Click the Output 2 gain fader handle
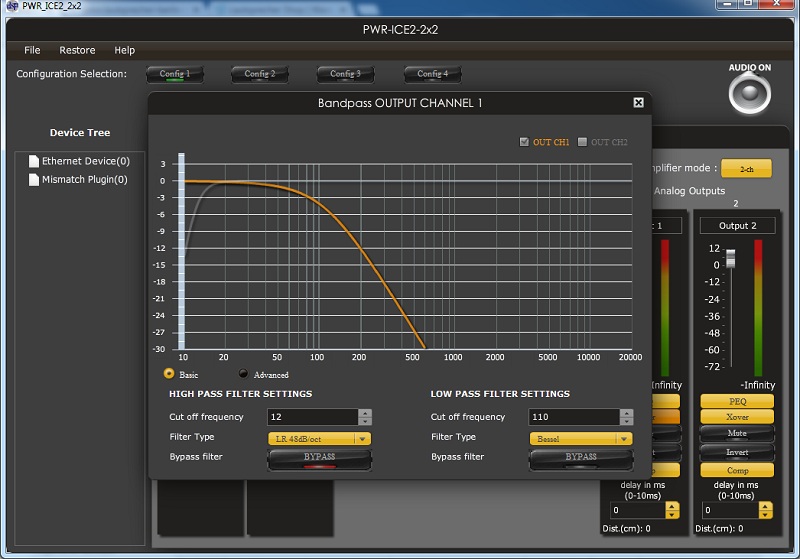The image size is (800, 559). tap(731, 258)
